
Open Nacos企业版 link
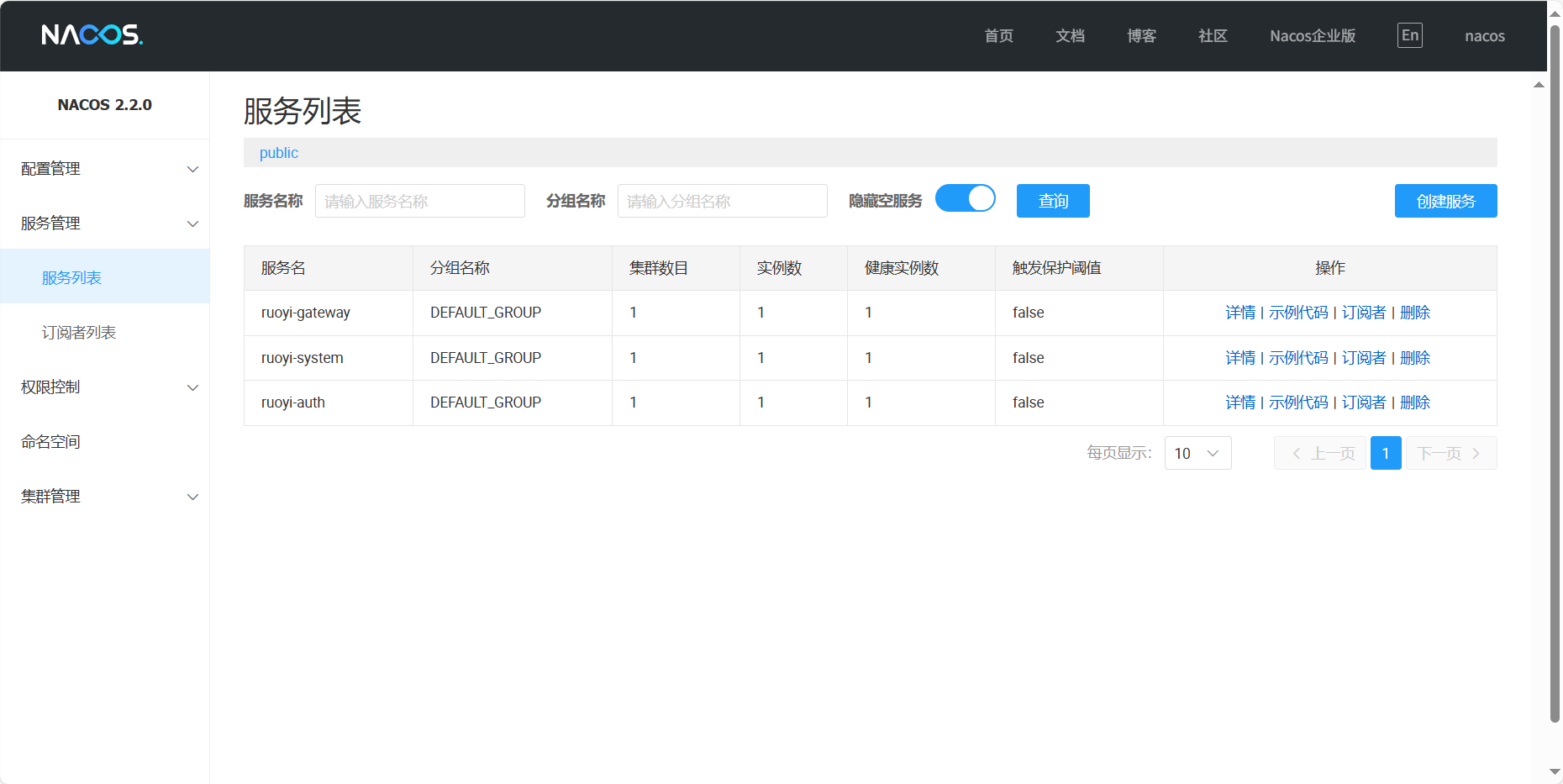1313,36
